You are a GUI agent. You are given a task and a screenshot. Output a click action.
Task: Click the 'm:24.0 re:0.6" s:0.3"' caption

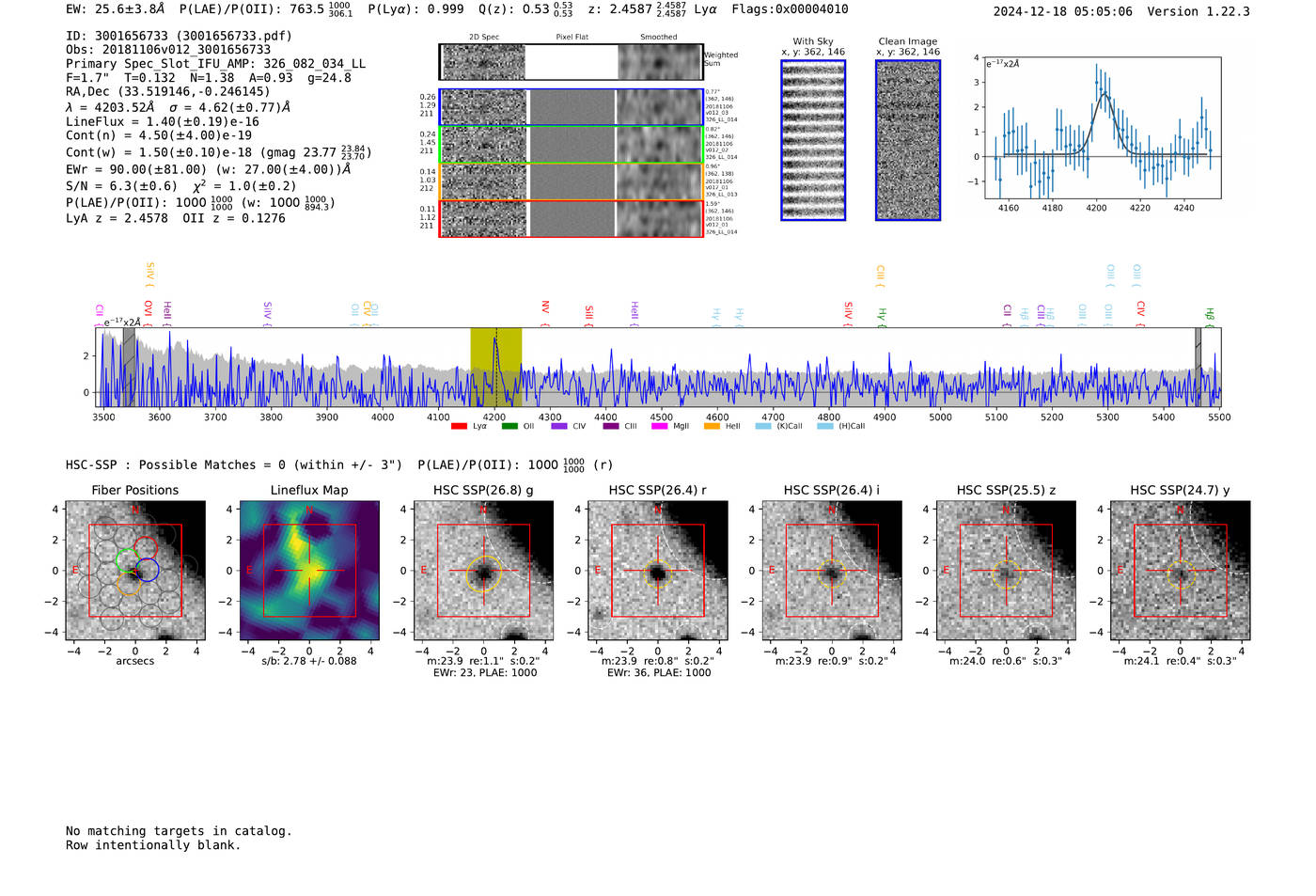click(1006, 661)
